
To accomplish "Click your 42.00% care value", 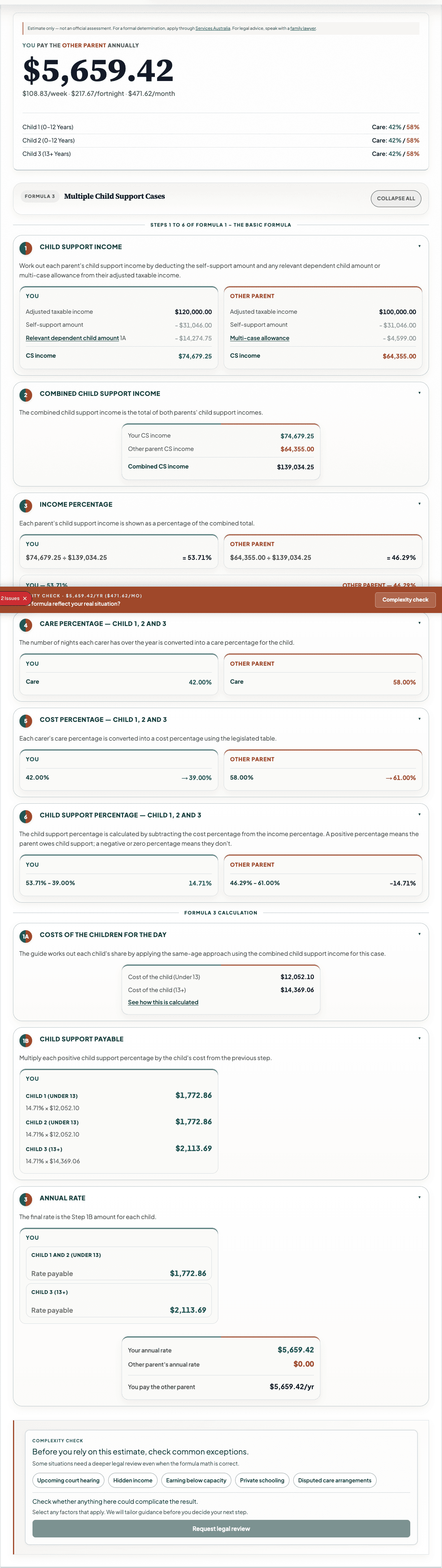I will [x=200, y=683].
